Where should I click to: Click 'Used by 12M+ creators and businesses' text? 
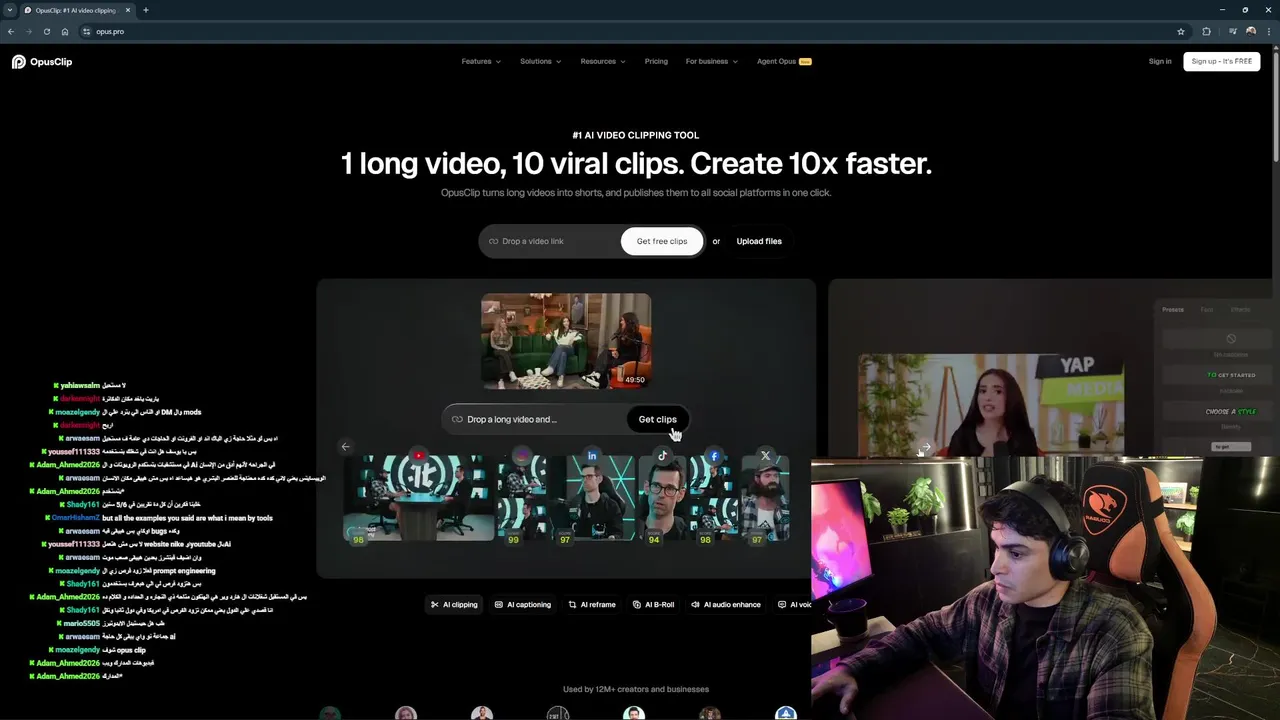pos(636,689)
